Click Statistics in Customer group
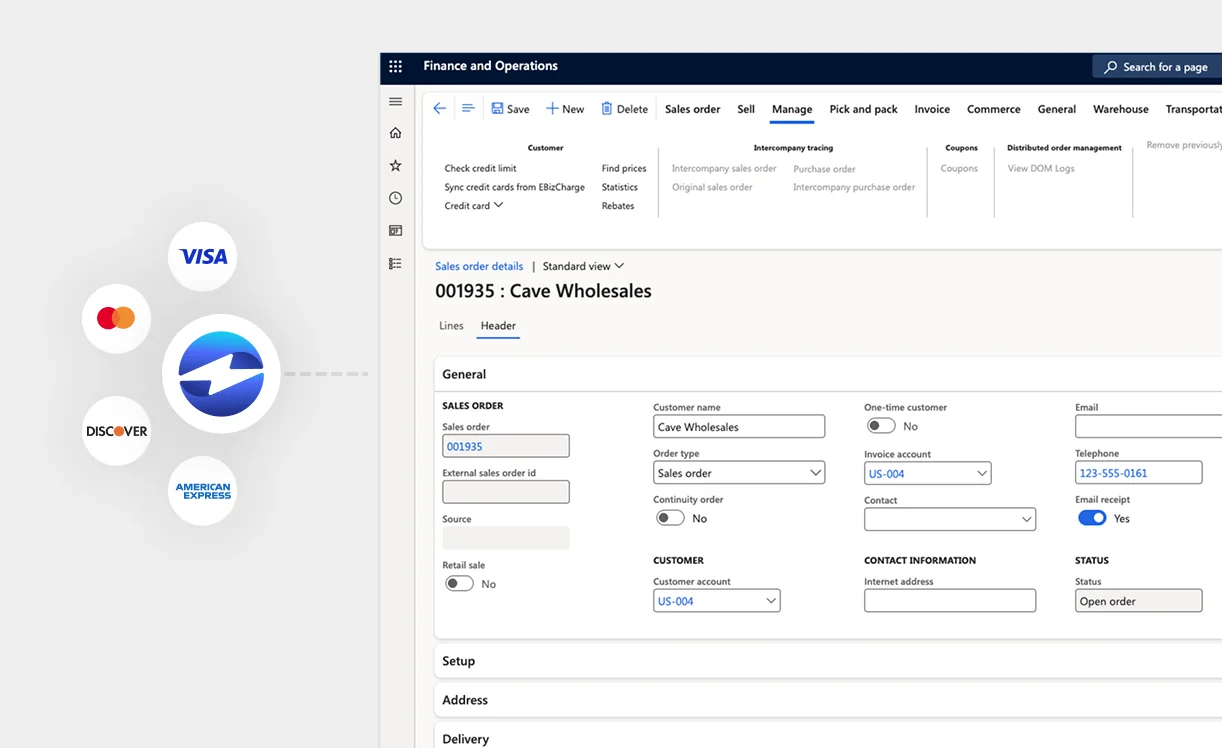Image resolution: width=1222 pixels, height=748 pixels. (x=619, y=187)
